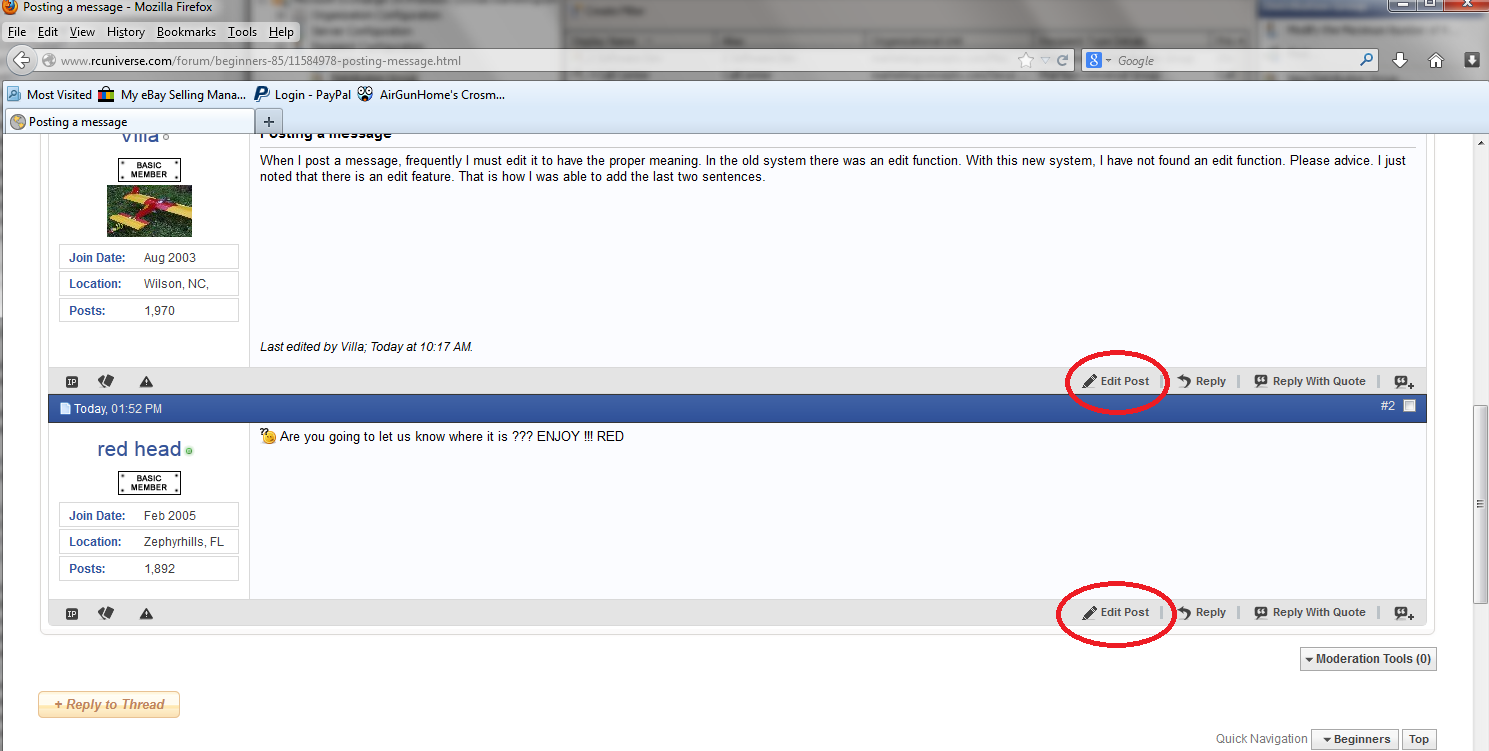The image size is (1489, 751).
Task: Go to the Firefox home page icon
Action: 1436,60
